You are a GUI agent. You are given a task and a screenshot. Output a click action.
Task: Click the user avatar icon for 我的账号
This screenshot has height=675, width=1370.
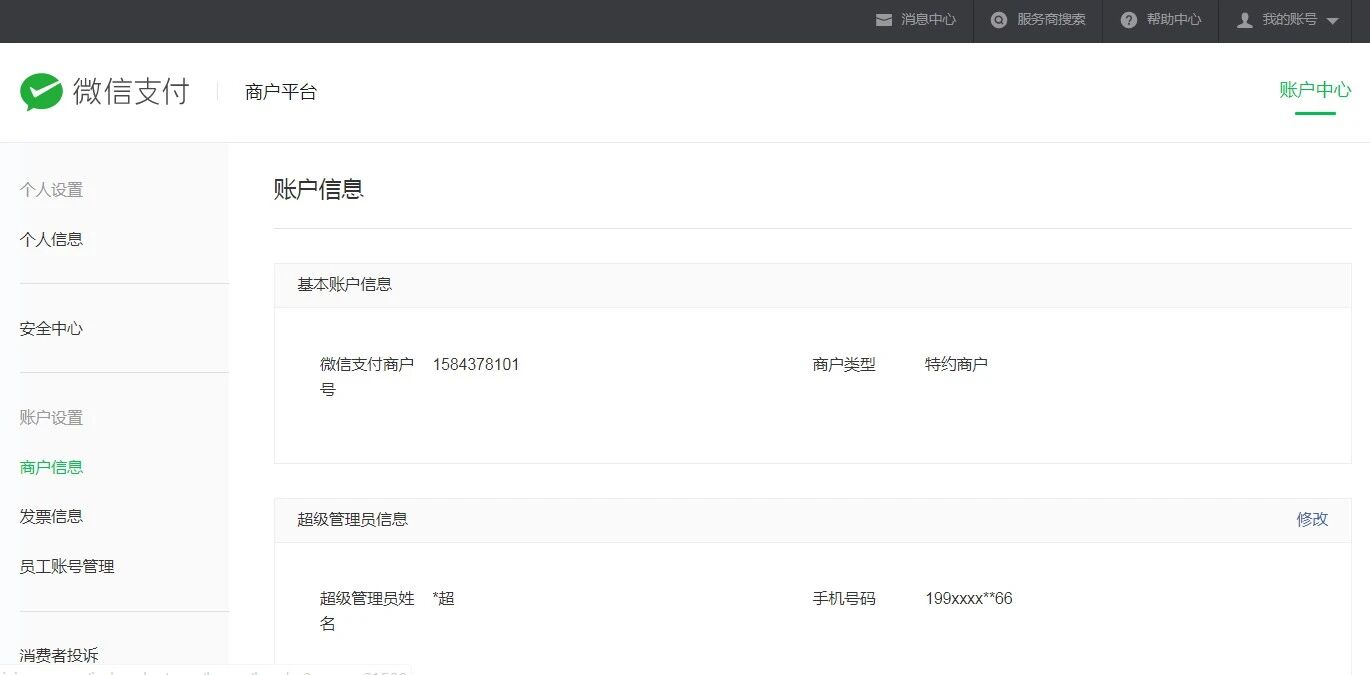click(1245, 20)
